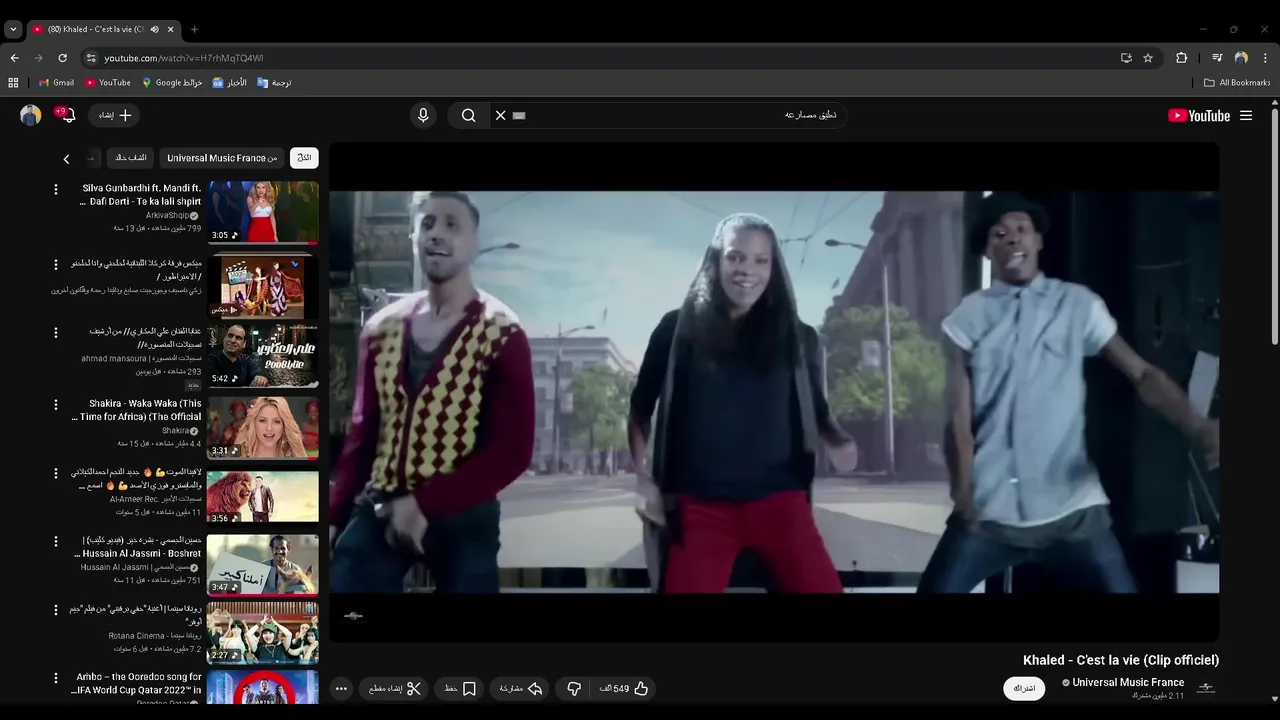This screenshot has height=720, width=1280.
Task: Open Chrome profile avatar
Action: [1241, 58]
